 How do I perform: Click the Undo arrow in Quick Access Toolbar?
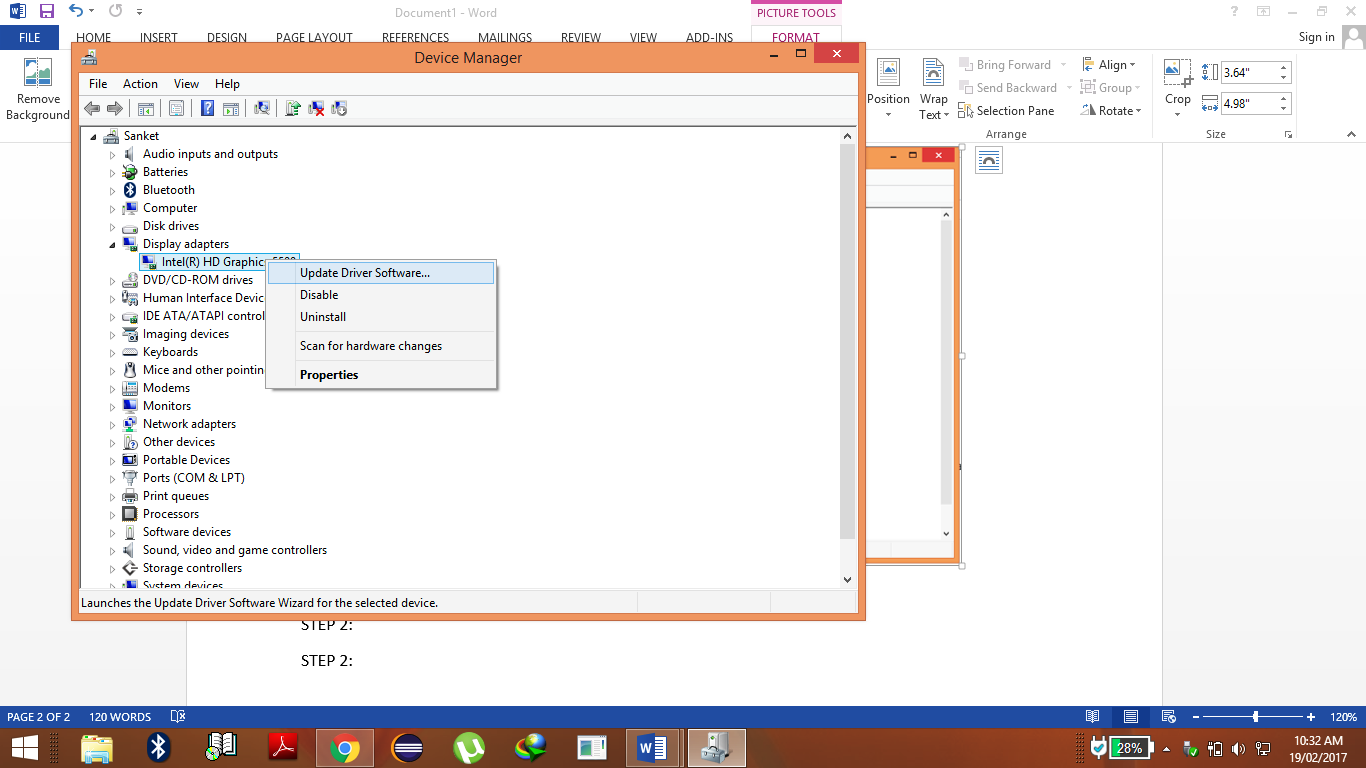[77, 12]
